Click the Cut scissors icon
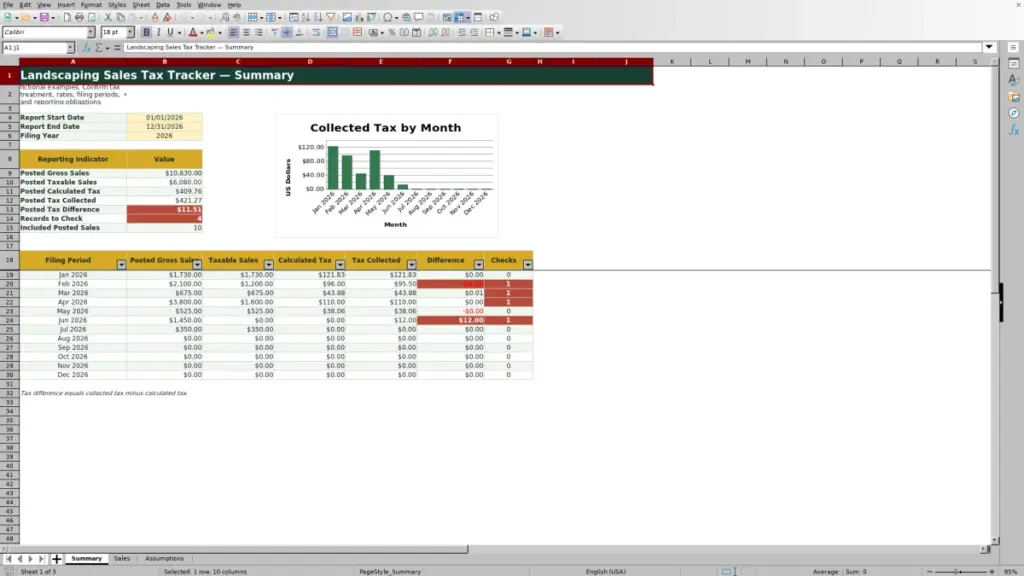This screenshot has width=1024, height=576. (108, 18)
